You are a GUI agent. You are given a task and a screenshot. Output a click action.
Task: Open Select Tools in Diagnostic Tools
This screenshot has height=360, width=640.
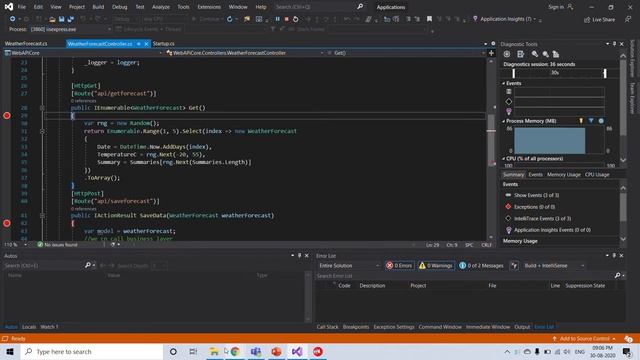point(520,54)
